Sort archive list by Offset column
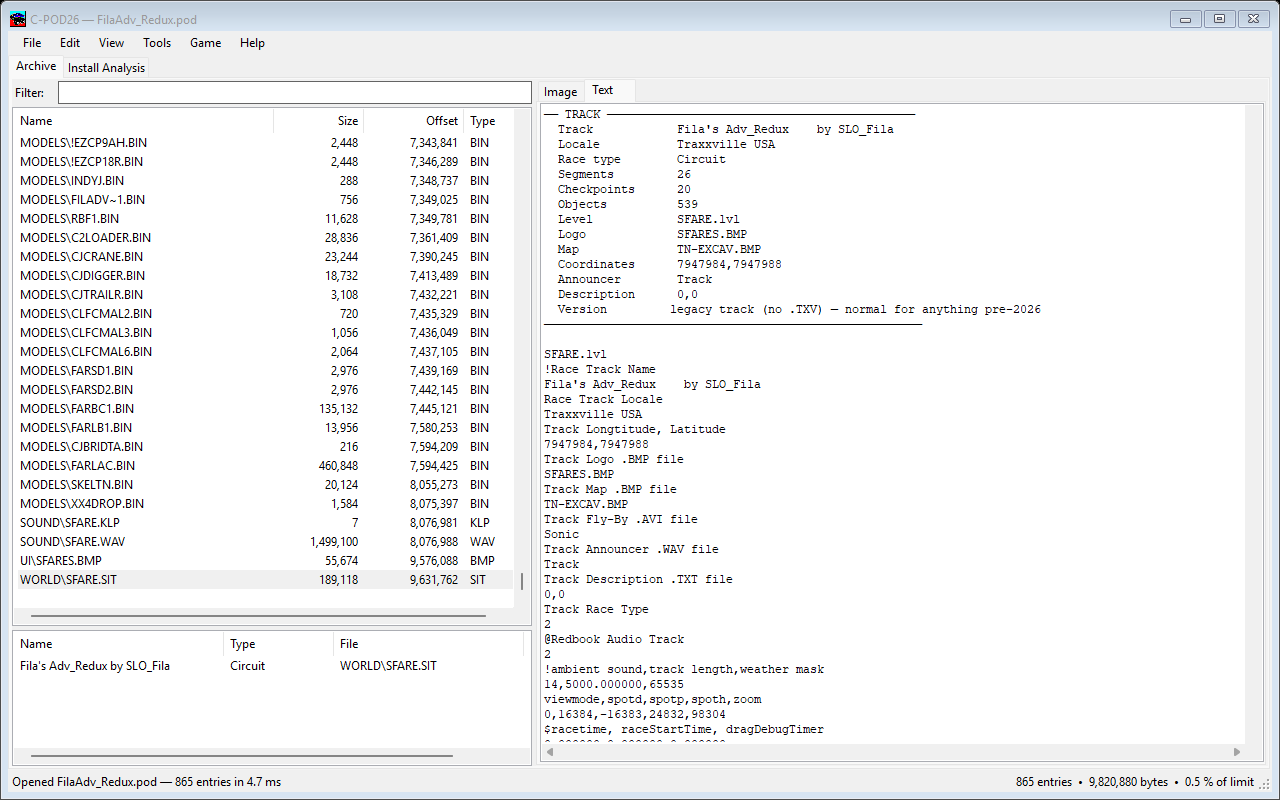 (414, 121)
